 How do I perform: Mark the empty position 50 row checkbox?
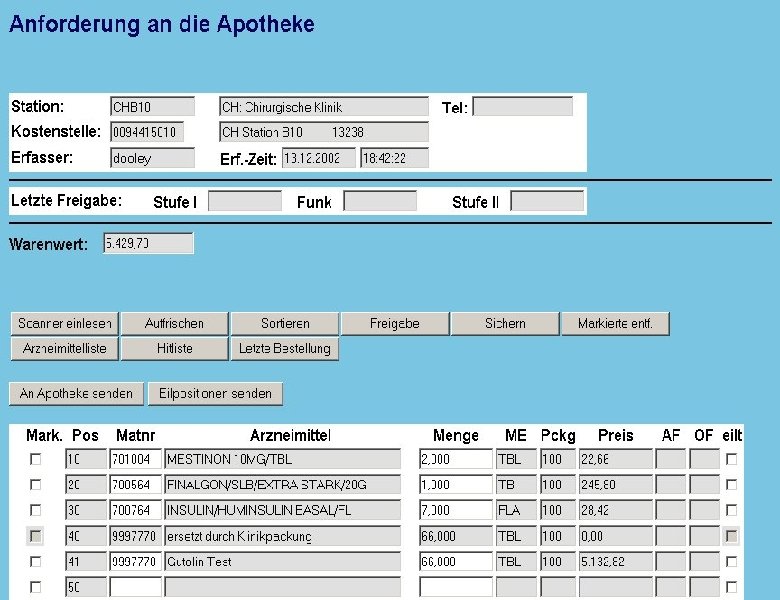[x=35, y=588]
